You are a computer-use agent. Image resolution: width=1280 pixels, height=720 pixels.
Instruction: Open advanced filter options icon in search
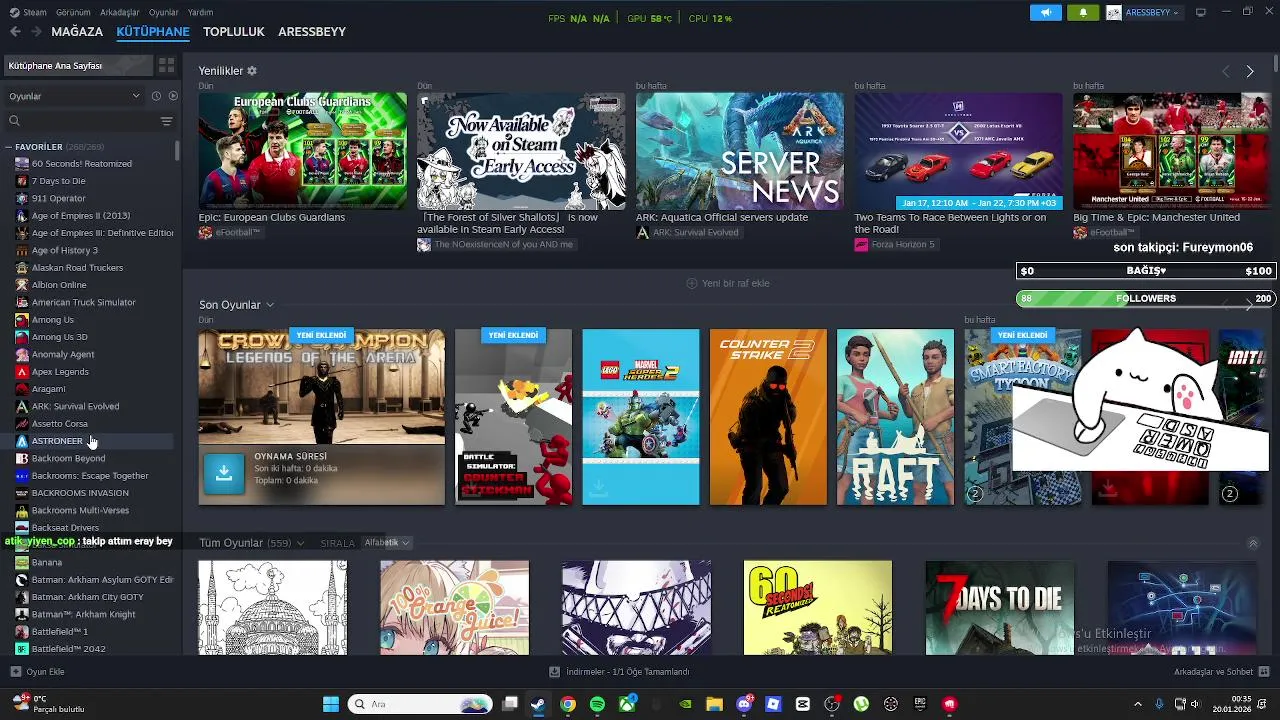(166, 121)
